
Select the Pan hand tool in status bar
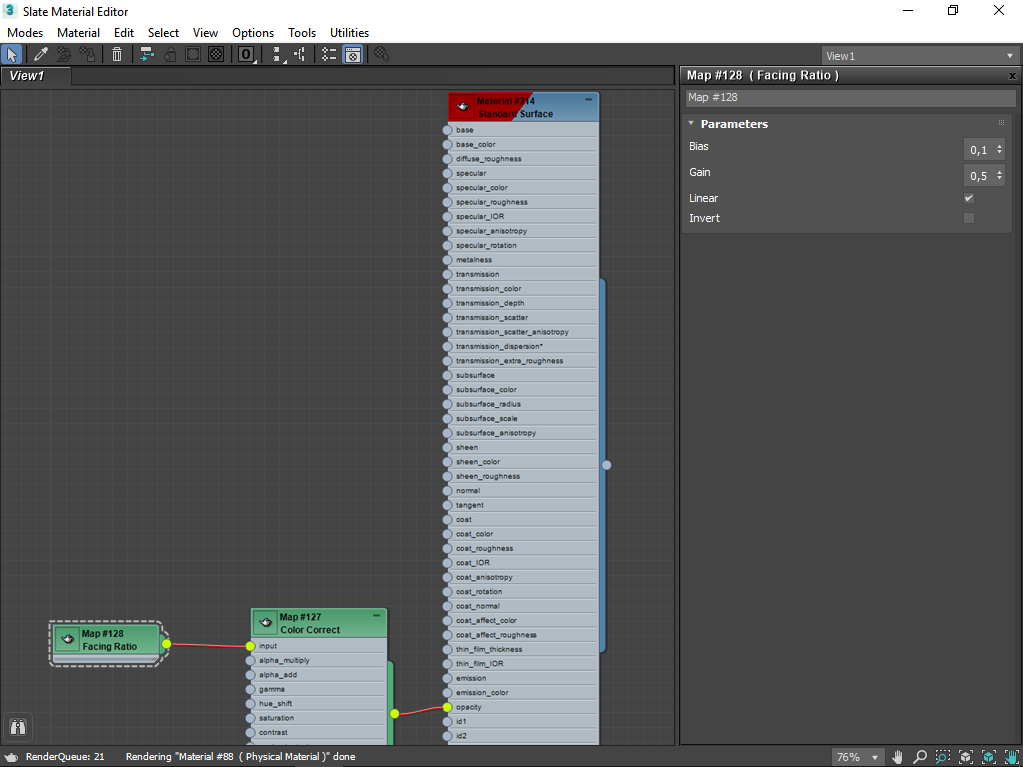pyautogui.click(x=897, y=756)
